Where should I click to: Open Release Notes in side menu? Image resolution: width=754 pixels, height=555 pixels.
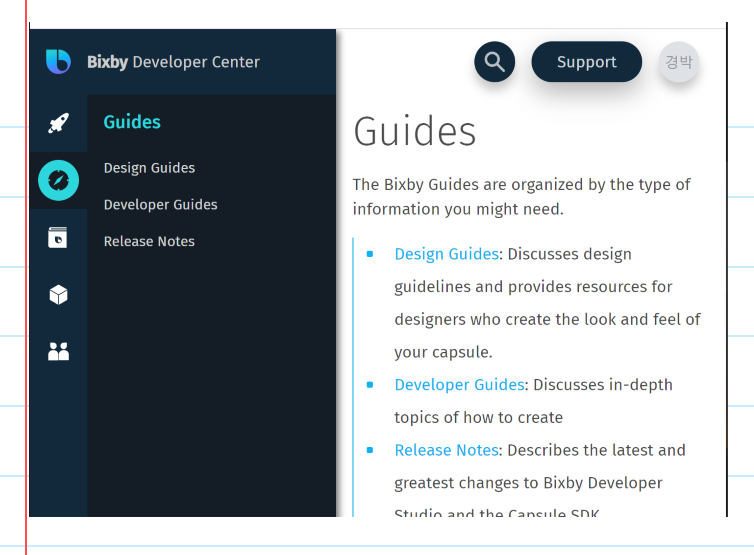150,241
